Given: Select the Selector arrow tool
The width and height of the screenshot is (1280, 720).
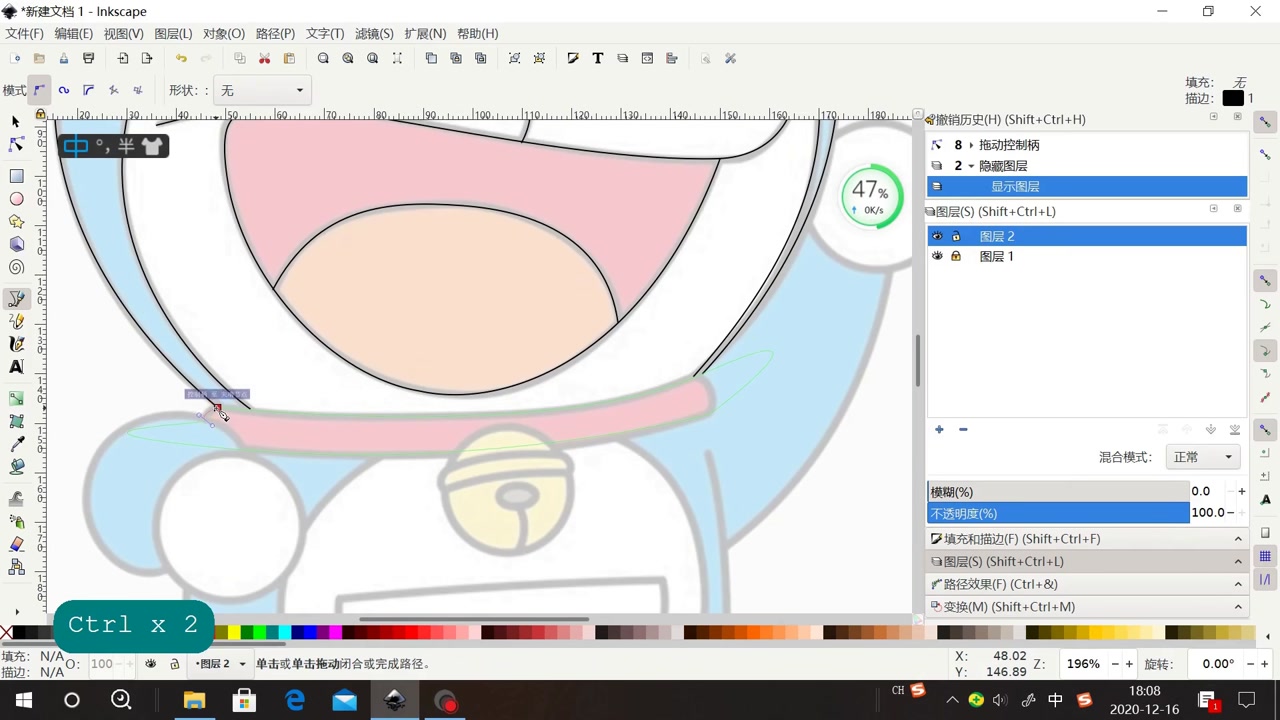Looking at the screenshot, I should pos(16,121).
